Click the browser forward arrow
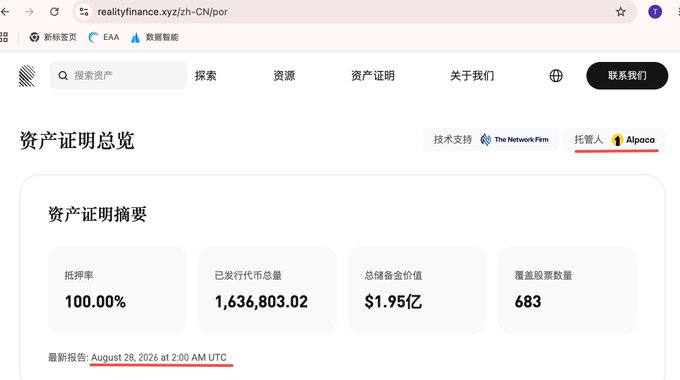Screen dimensions: 680x380 (x=29, y=12)
